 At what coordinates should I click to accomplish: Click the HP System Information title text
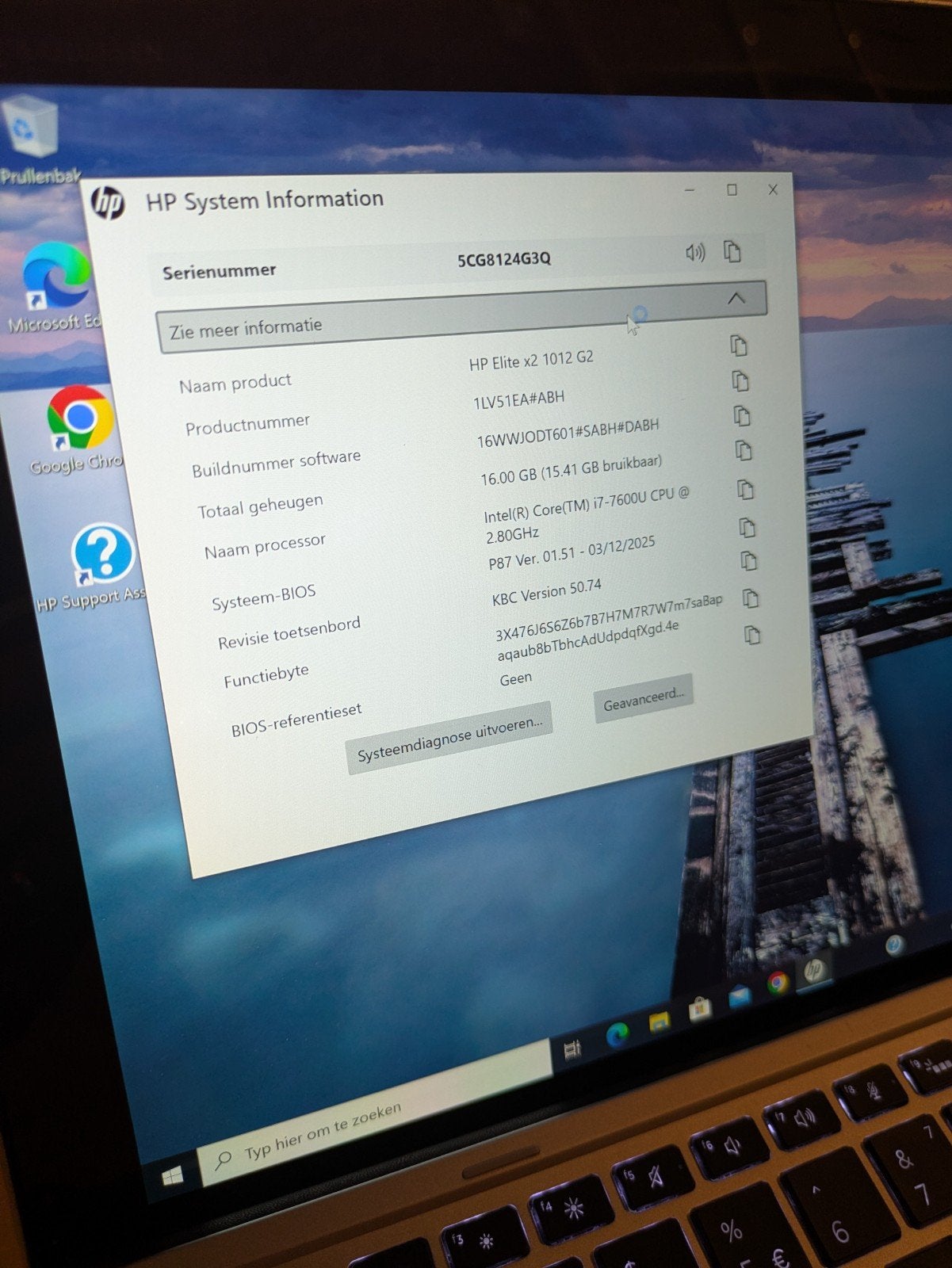(x=265, y=200)
